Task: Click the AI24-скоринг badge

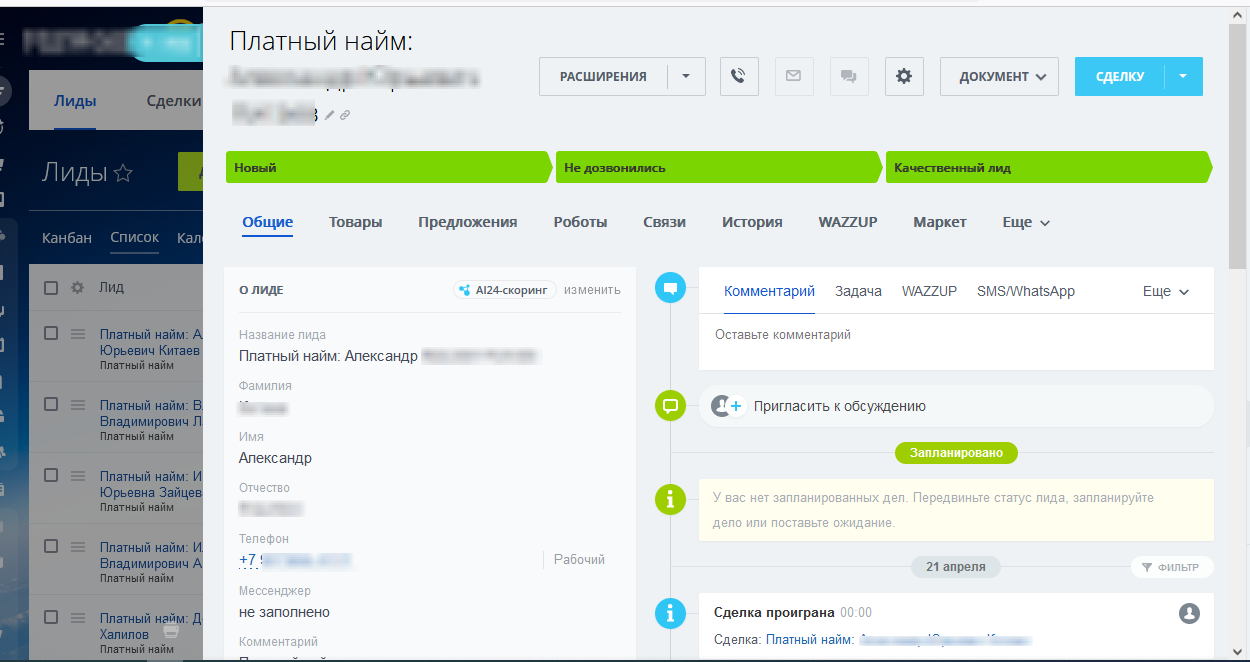Action: pyautogui.click(x=505, y=290)
